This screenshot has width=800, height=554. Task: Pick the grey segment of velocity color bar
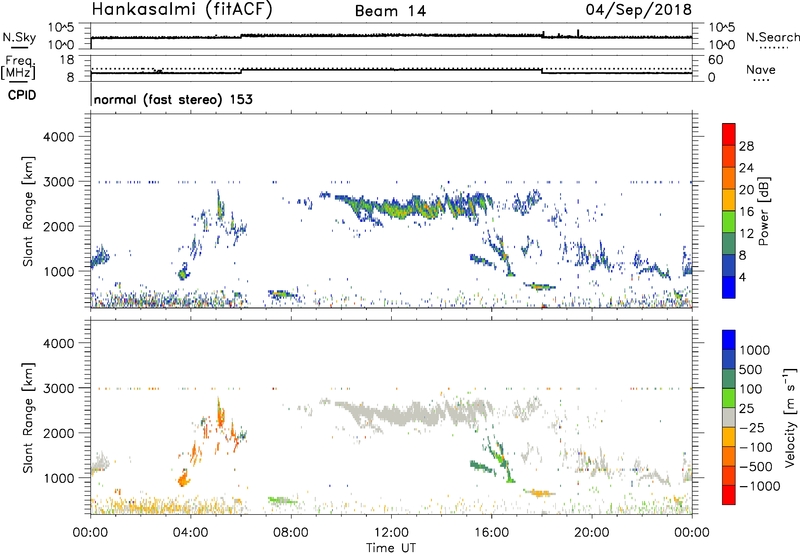729,418
